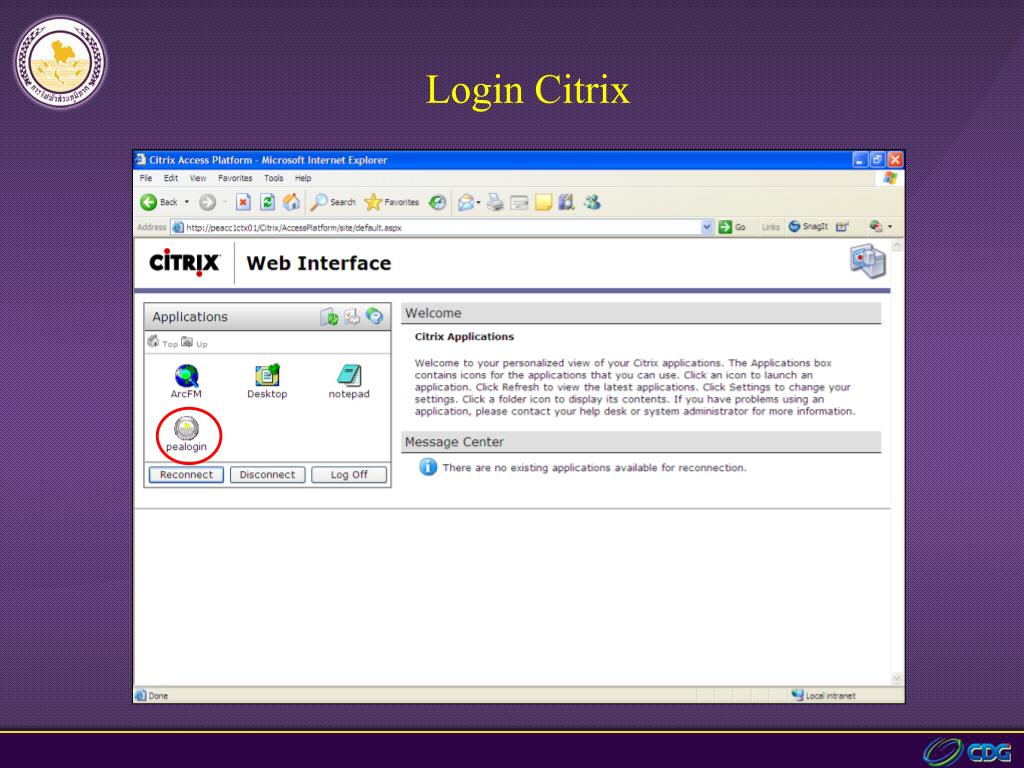1024x768 pixels.
Task: Open the History toolbar icon
Action: [438, 202]
